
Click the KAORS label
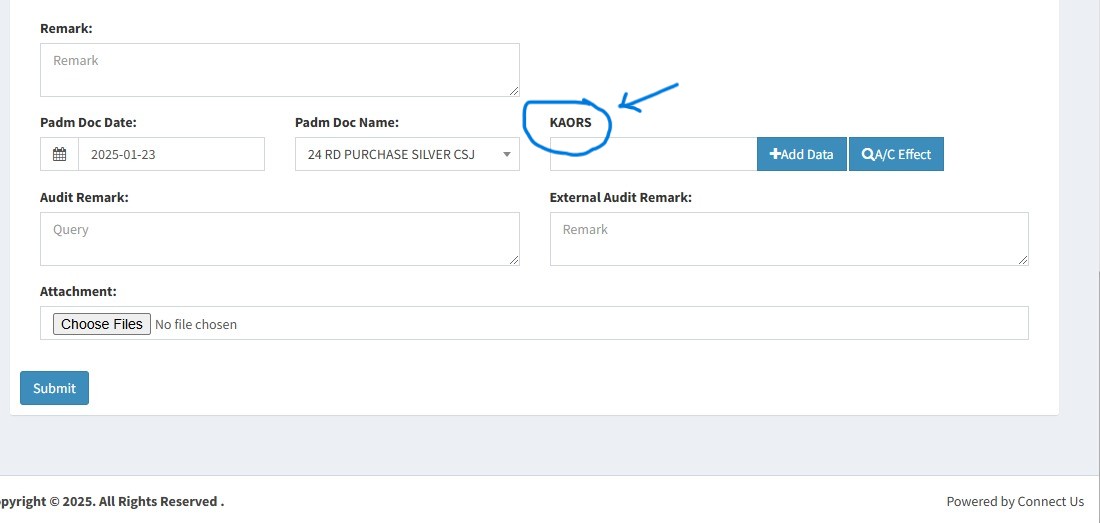pyautogui.click(x=570, y=123)
